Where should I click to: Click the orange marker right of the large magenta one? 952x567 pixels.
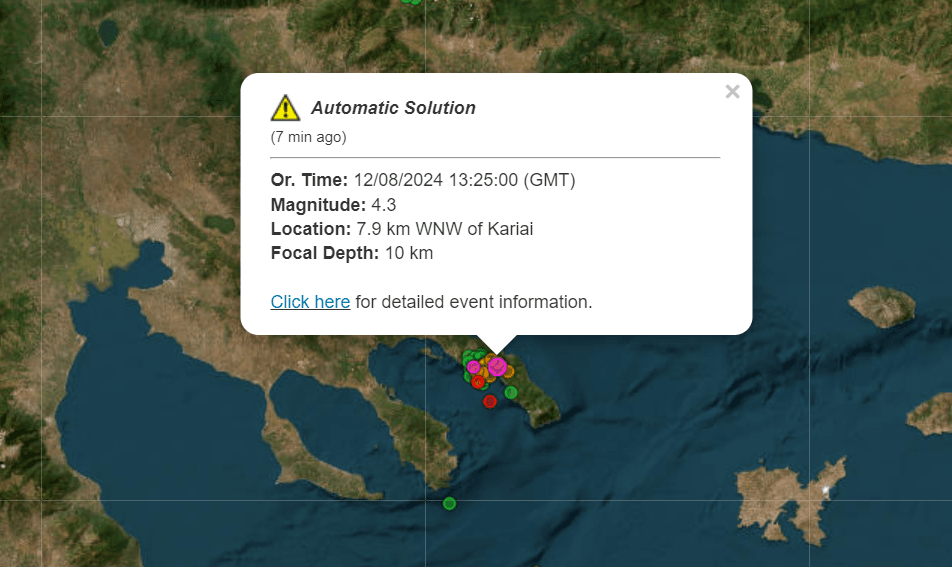(x=508, y=371)
